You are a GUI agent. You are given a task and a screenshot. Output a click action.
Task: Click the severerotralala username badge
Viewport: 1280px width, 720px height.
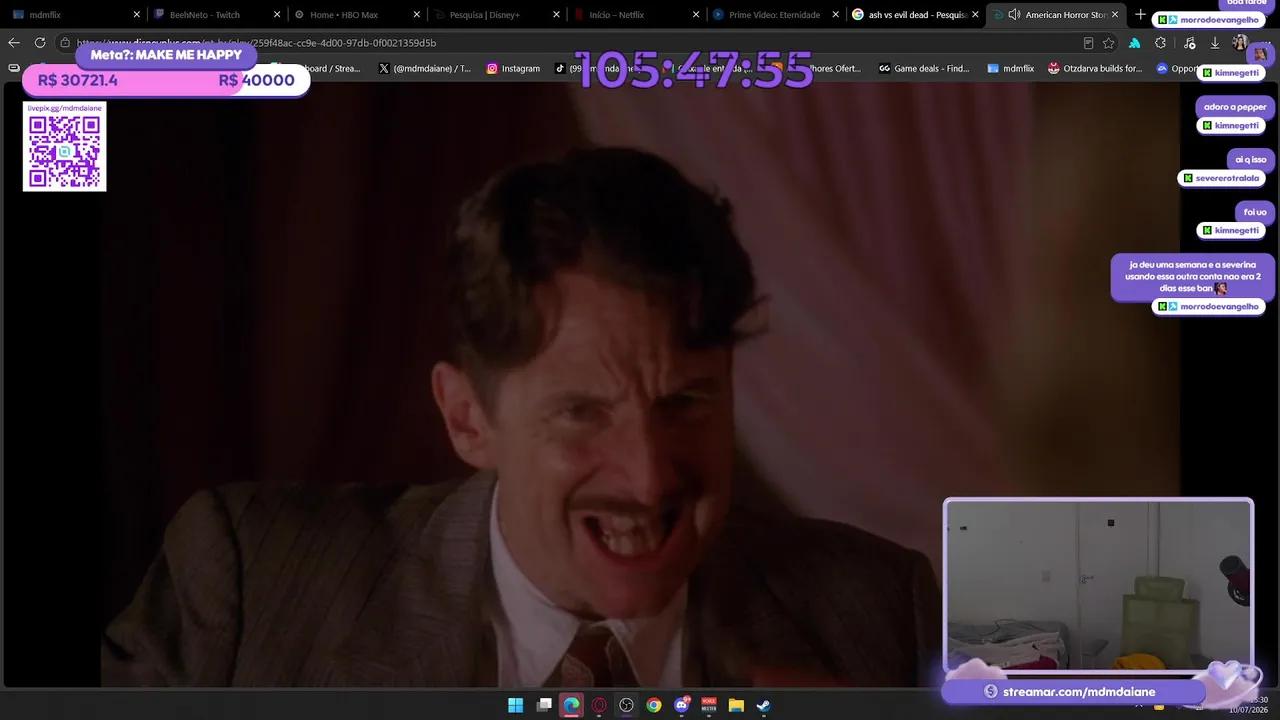pyautogui.click(x=1221, y=178)
